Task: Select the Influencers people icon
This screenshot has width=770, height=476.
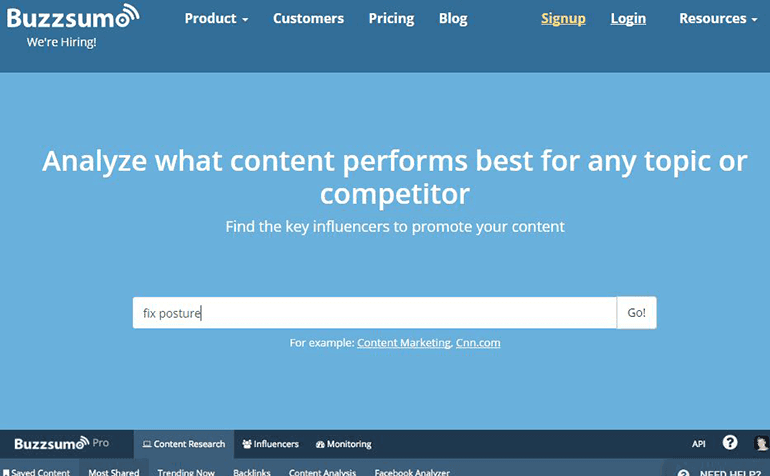Action: tap(247, 444)
